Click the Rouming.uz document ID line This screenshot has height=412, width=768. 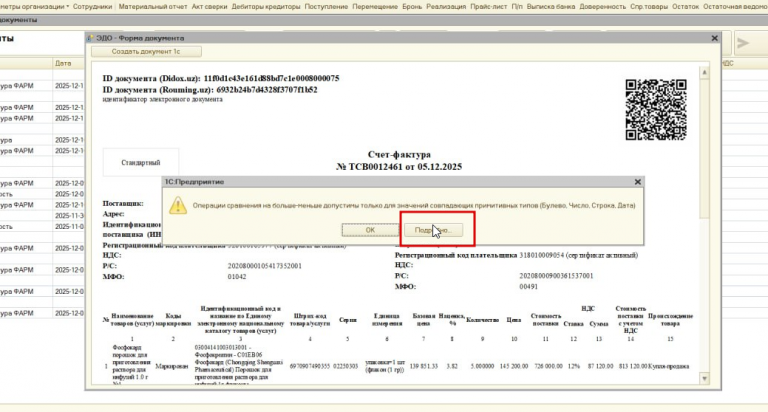[210, 90]
